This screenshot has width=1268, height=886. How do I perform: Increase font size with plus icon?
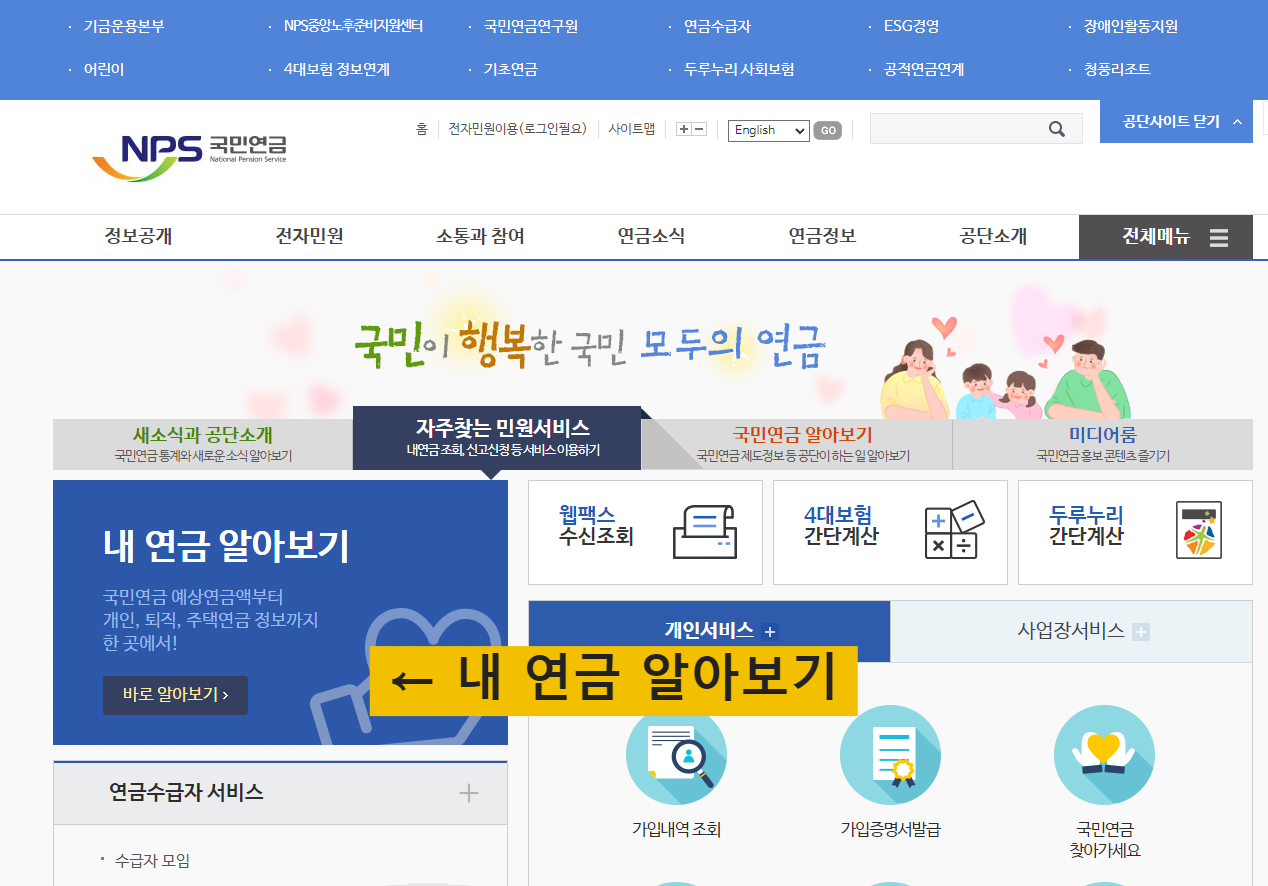pos(684,129)
